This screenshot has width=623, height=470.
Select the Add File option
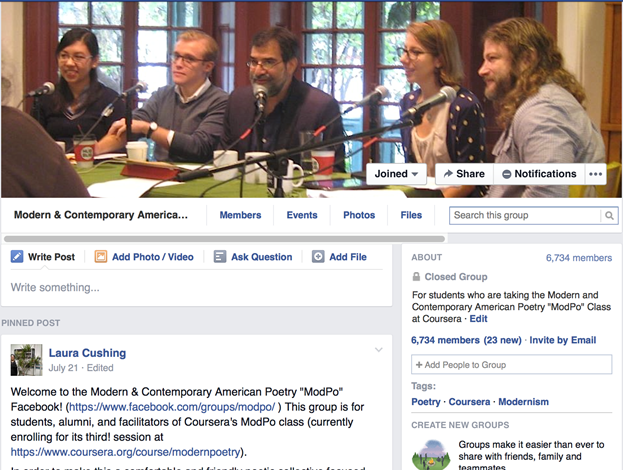tap(339, 257)
